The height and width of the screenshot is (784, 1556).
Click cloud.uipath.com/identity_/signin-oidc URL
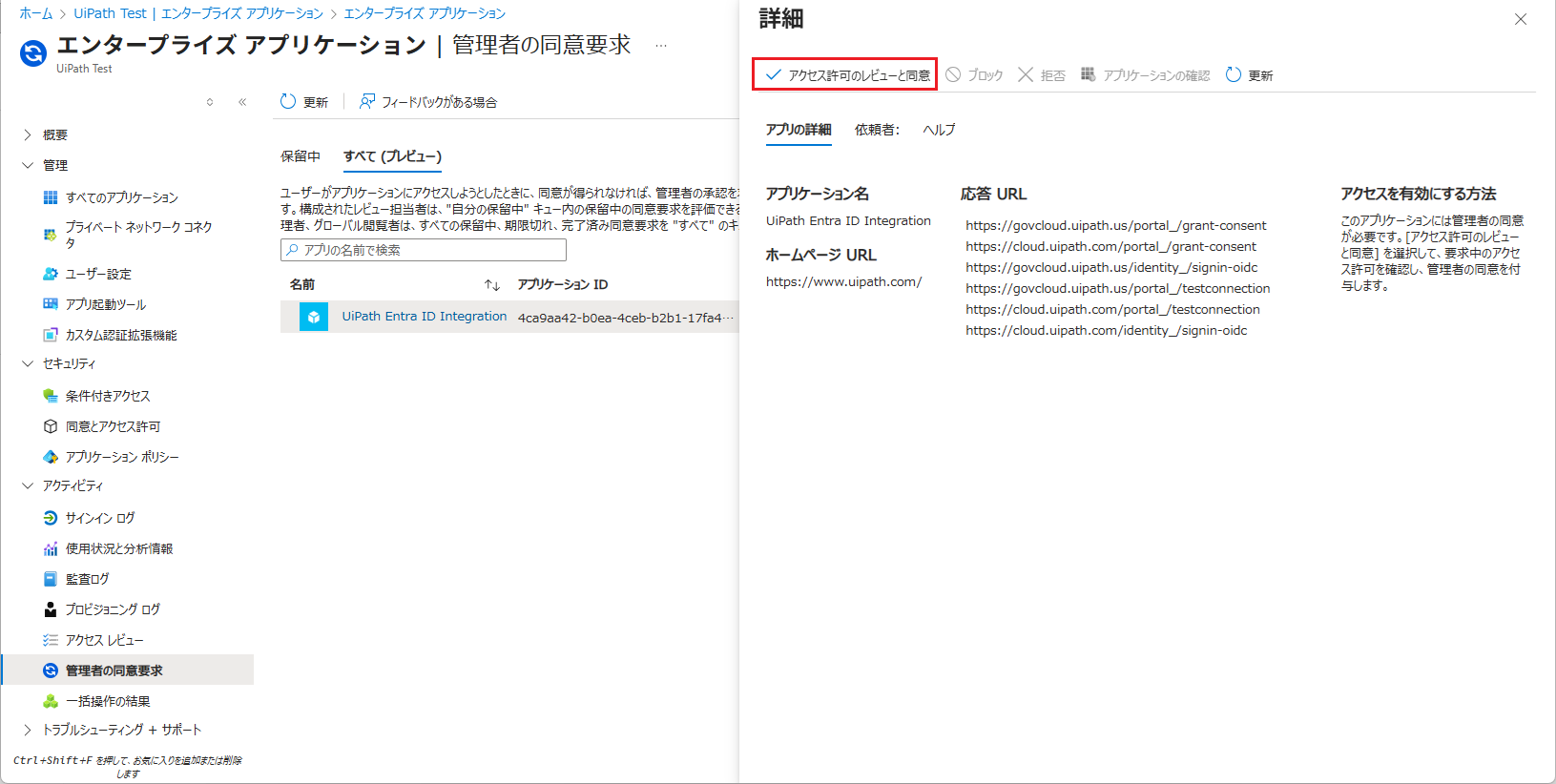coord(1107,331)
